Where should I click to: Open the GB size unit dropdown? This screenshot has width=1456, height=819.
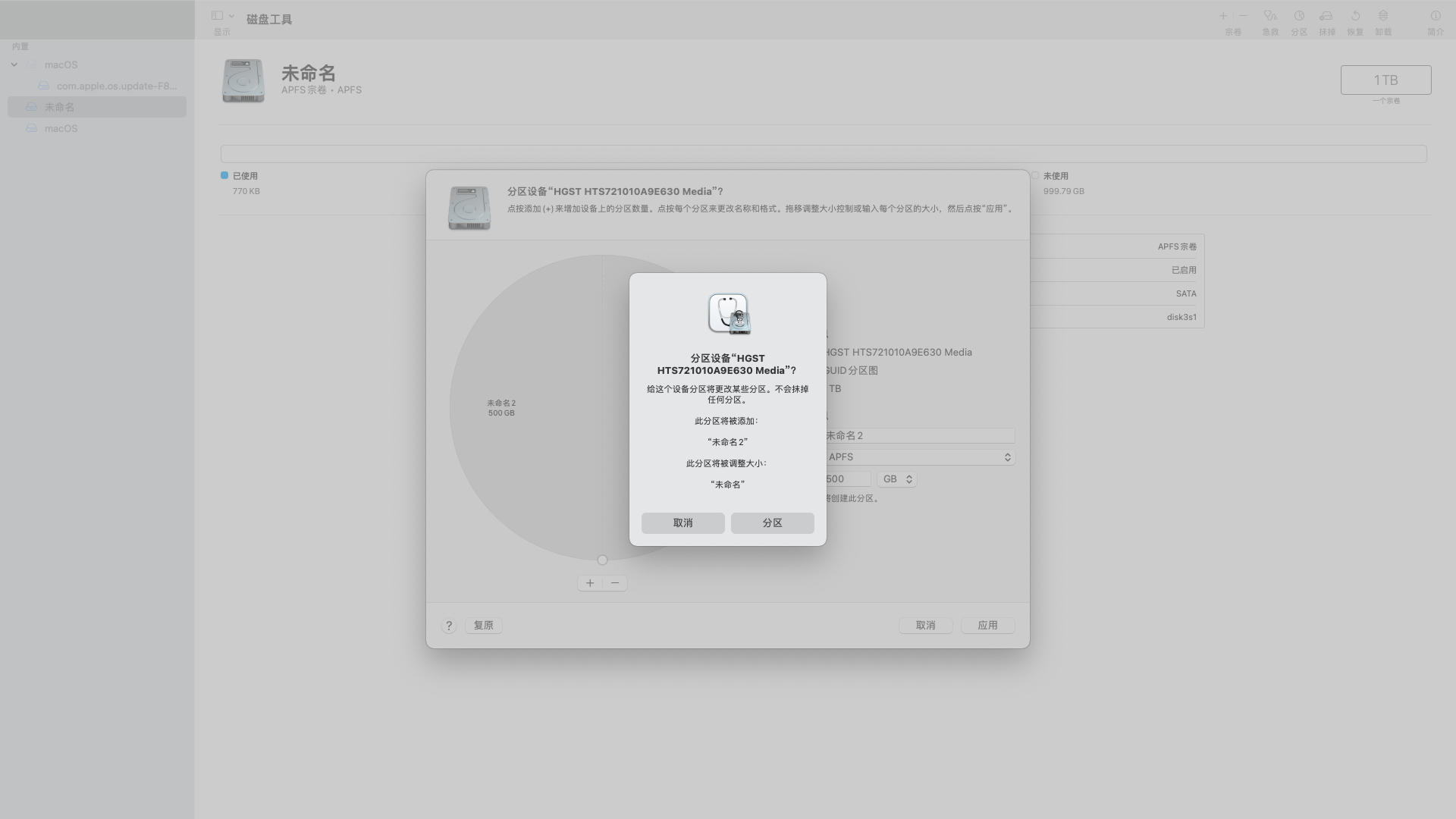897,479
